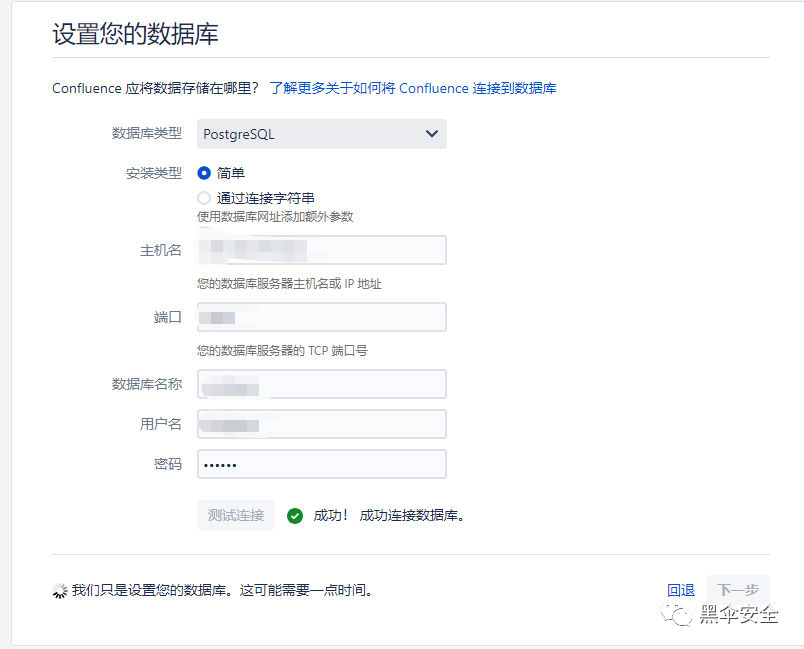Click the 用户名 input field

tap(321, 424)
